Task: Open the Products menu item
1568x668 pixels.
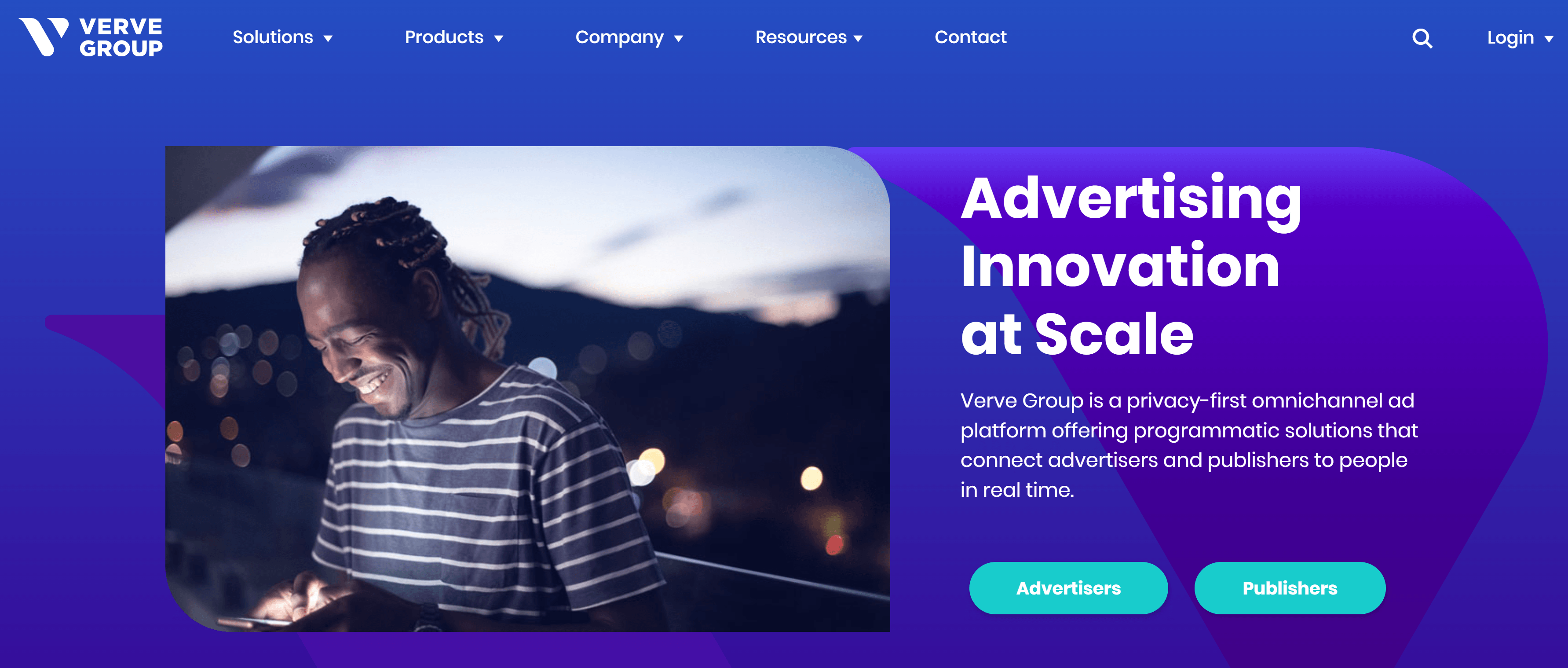Action: 444,37
